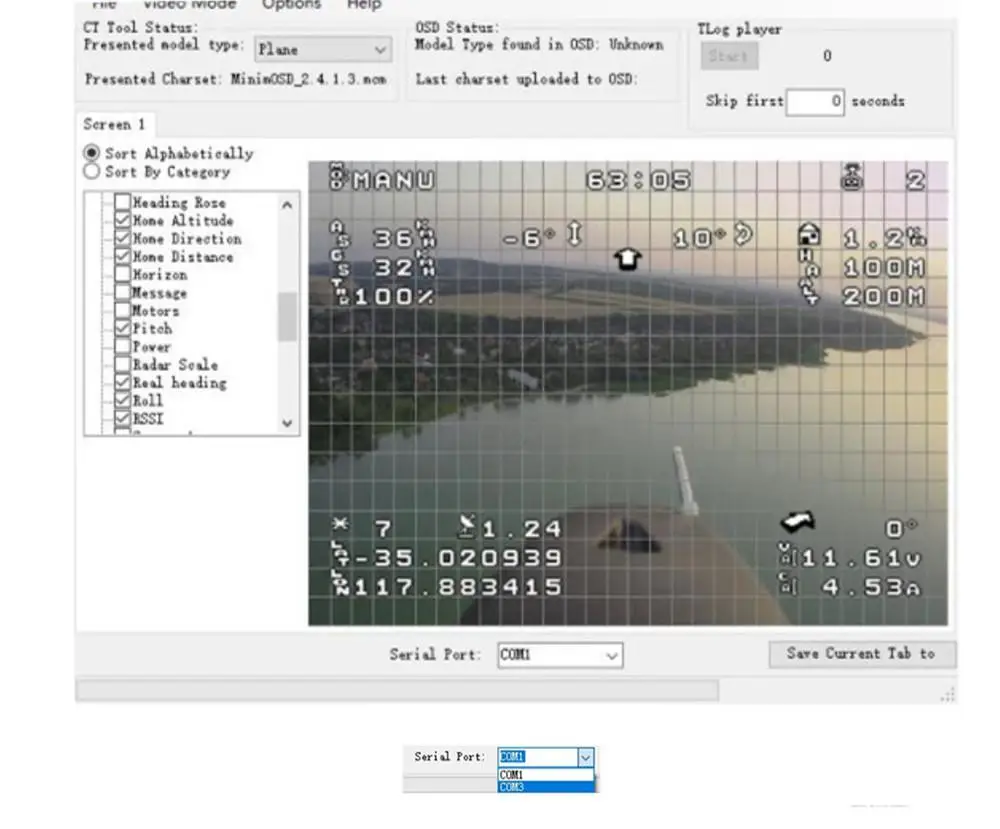Image resolution: width=1000 pixels, height=829 pixels.
Task: Select the GPS HDOP satellite icon beside 1.24
Action: coord(467,525)
